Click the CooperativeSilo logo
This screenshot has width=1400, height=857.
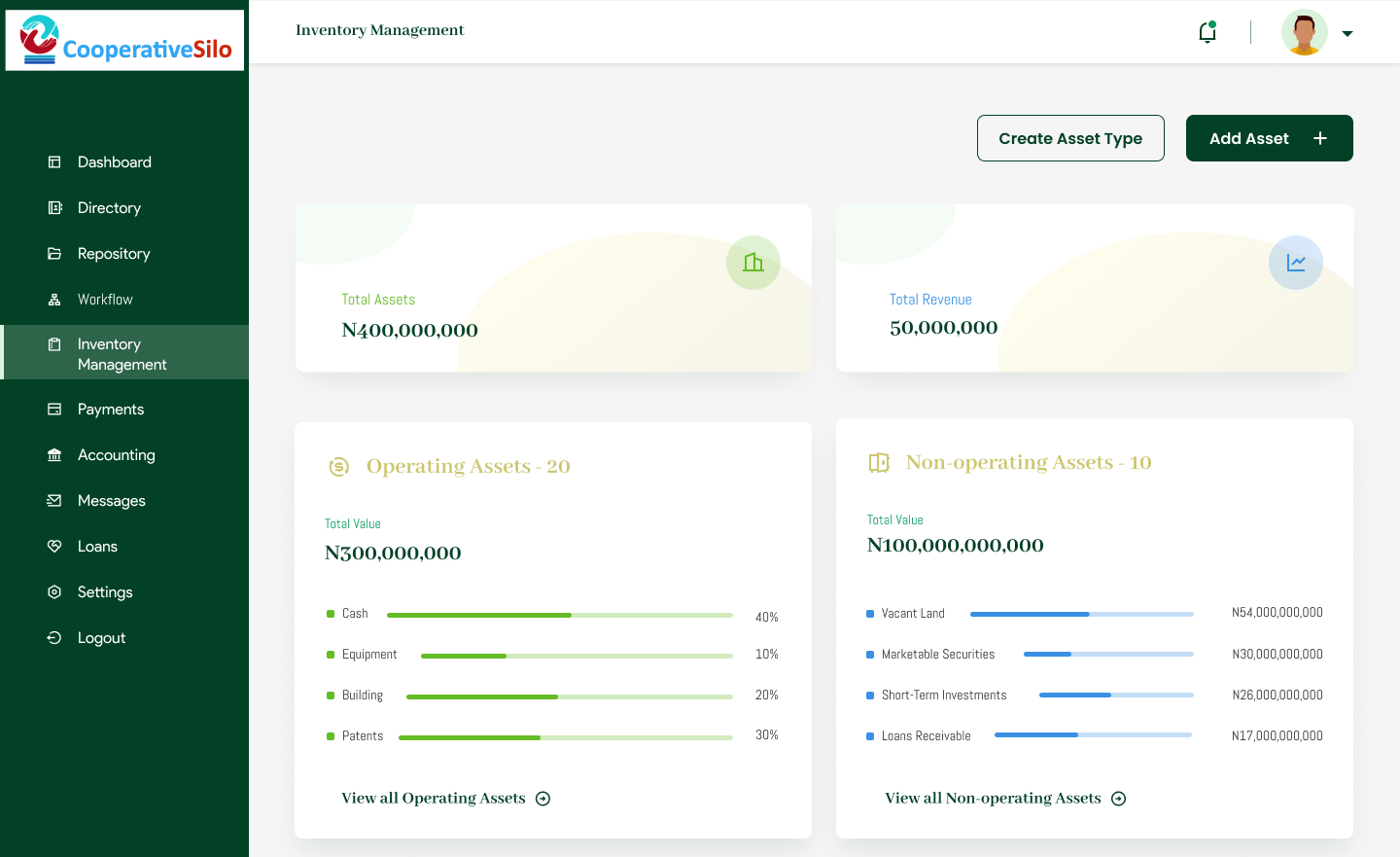coord(125,41)
